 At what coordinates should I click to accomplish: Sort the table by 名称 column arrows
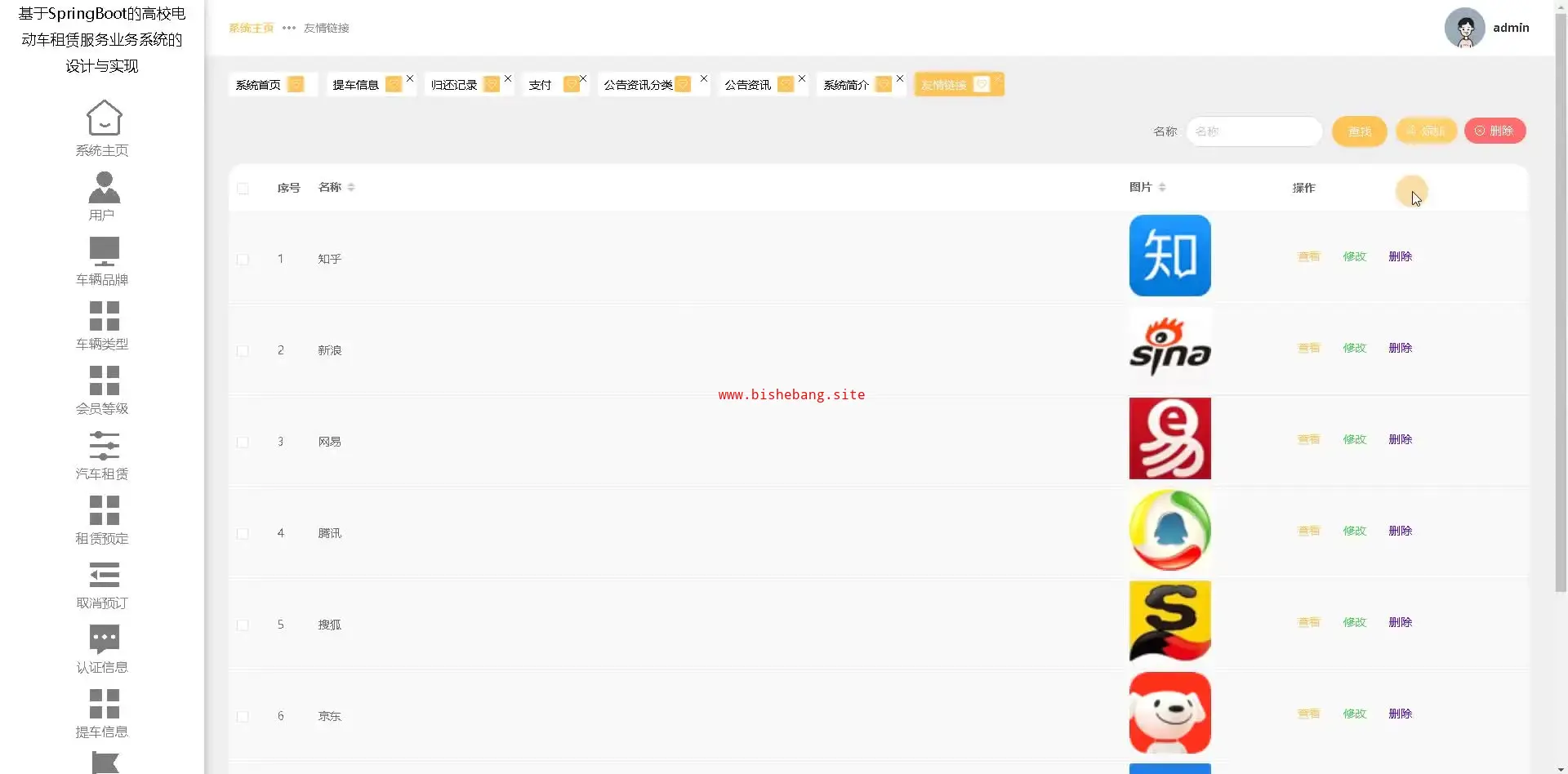point(351,188)
